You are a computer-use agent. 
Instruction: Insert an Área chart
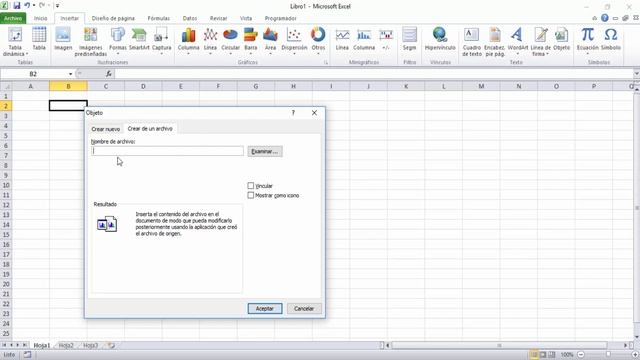(270, 42)
